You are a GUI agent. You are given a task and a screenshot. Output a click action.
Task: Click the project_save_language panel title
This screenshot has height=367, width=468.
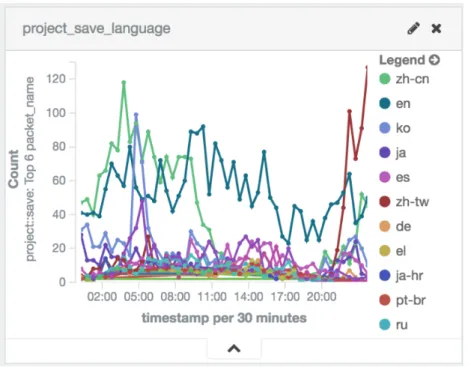pyautogui.click(x=96, y=28)
